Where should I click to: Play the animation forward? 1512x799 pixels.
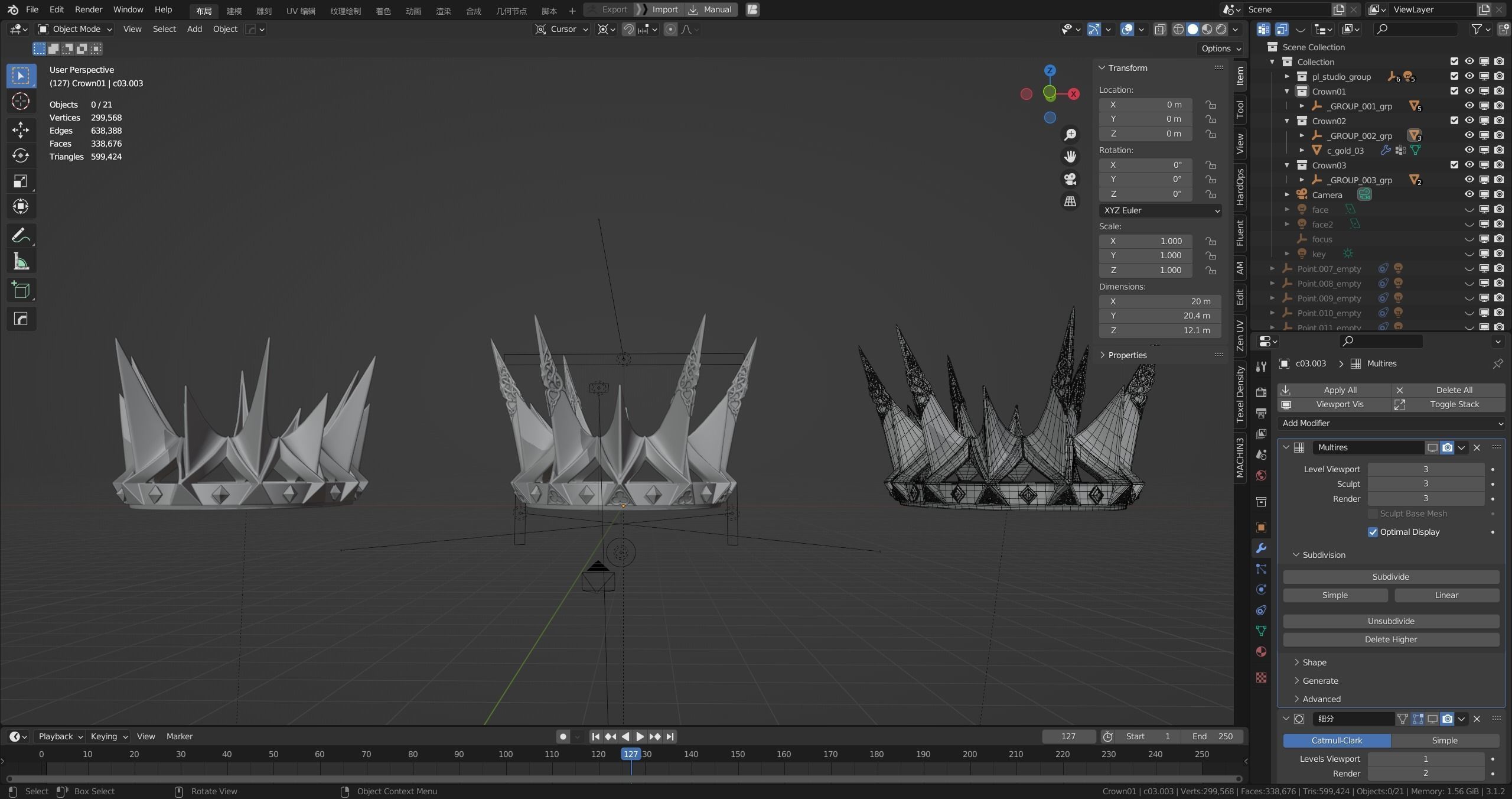click(x=640, y=736)
